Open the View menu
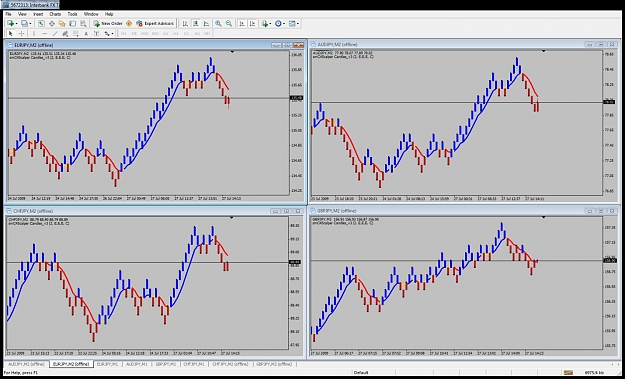 (22, 14)
